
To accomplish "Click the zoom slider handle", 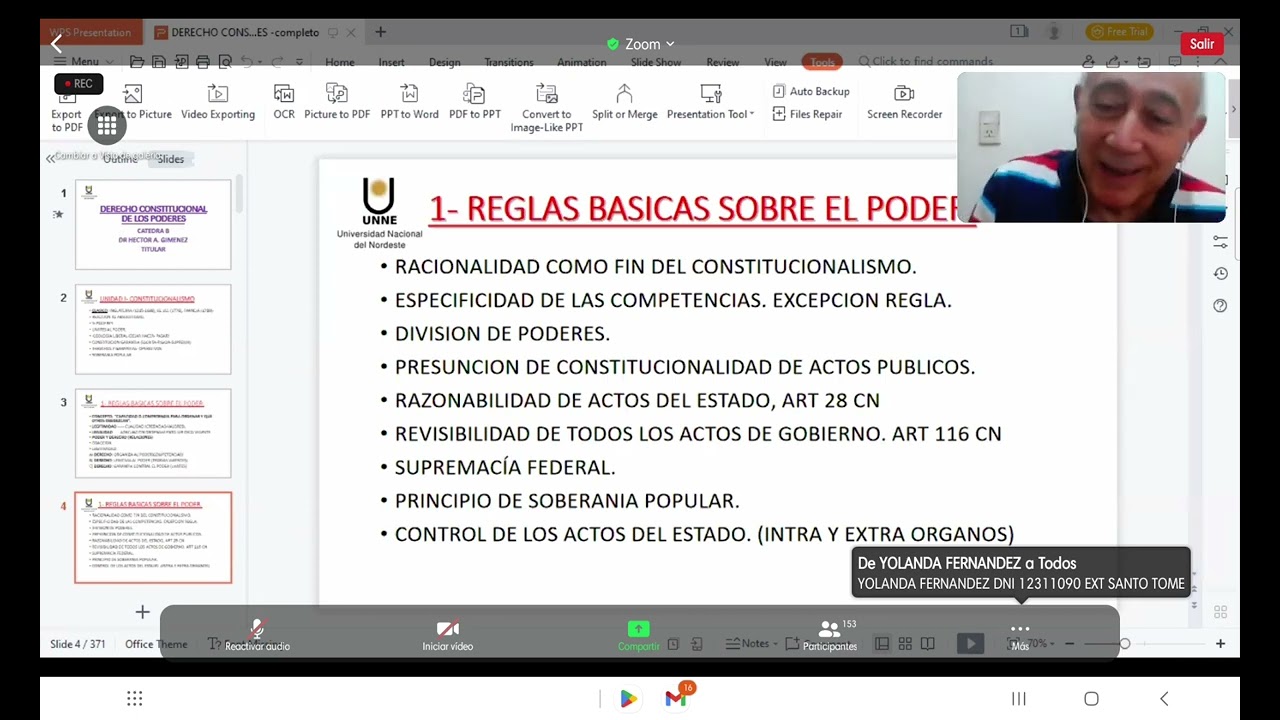I will [x=1125, y=644].
